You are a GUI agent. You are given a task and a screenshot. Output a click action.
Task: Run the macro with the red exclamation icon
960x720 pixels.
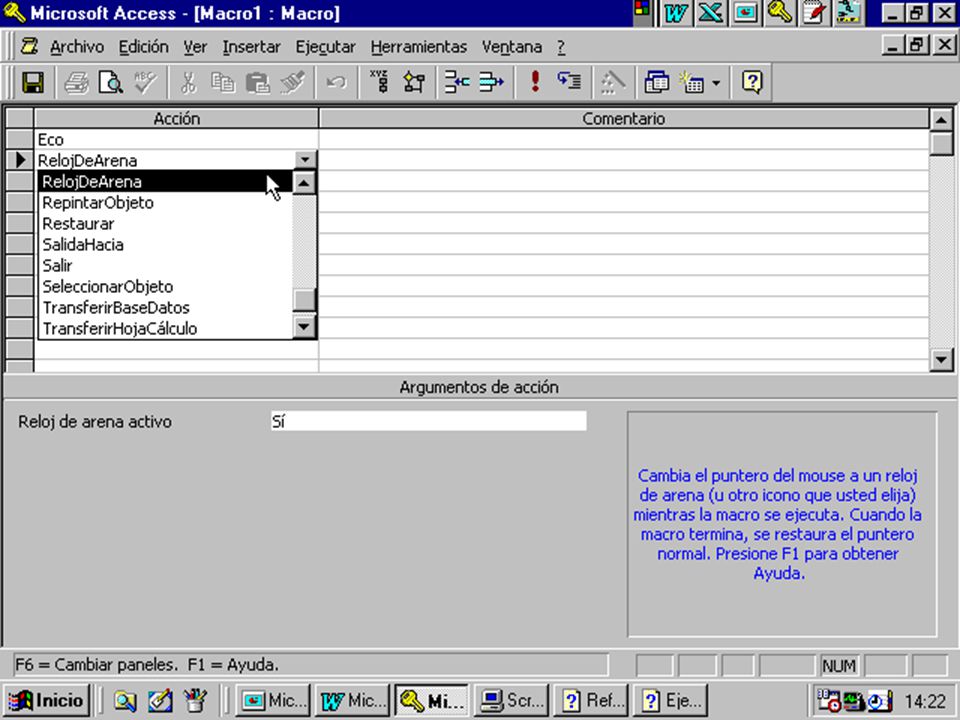point(535,82)
